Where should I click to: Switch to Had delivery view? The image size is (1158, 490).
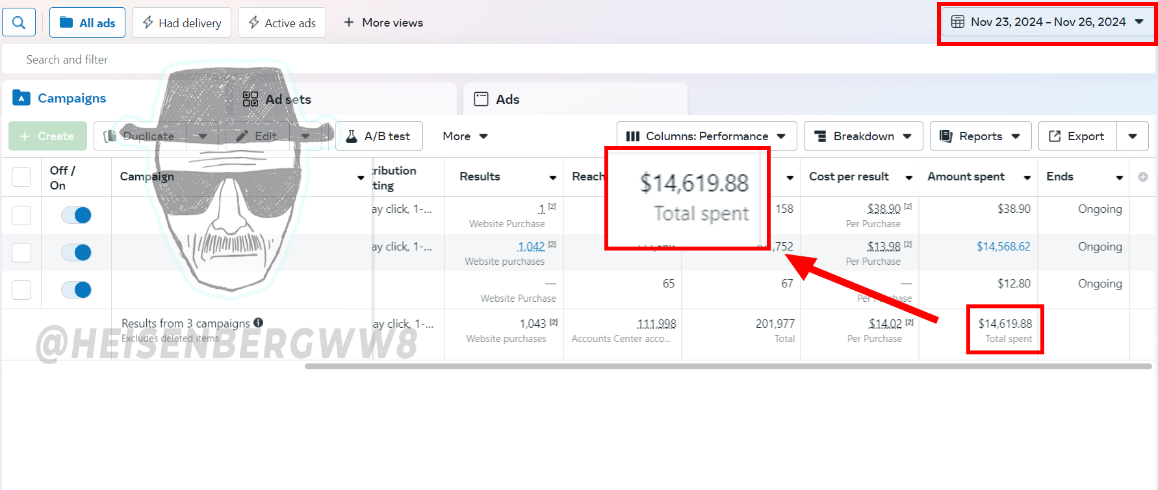pos(182,23)
